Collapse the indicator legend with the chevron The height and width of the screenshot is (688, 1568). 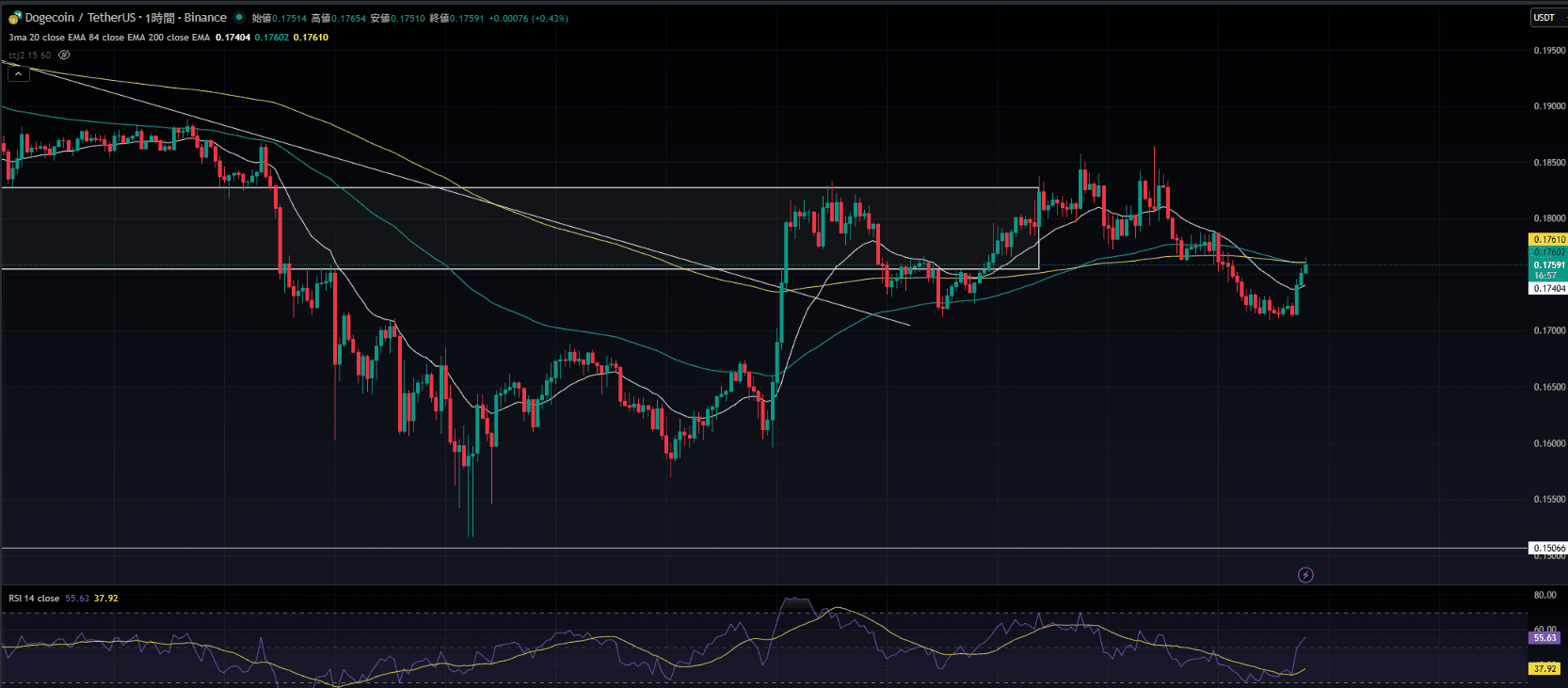tap(18, 73)
